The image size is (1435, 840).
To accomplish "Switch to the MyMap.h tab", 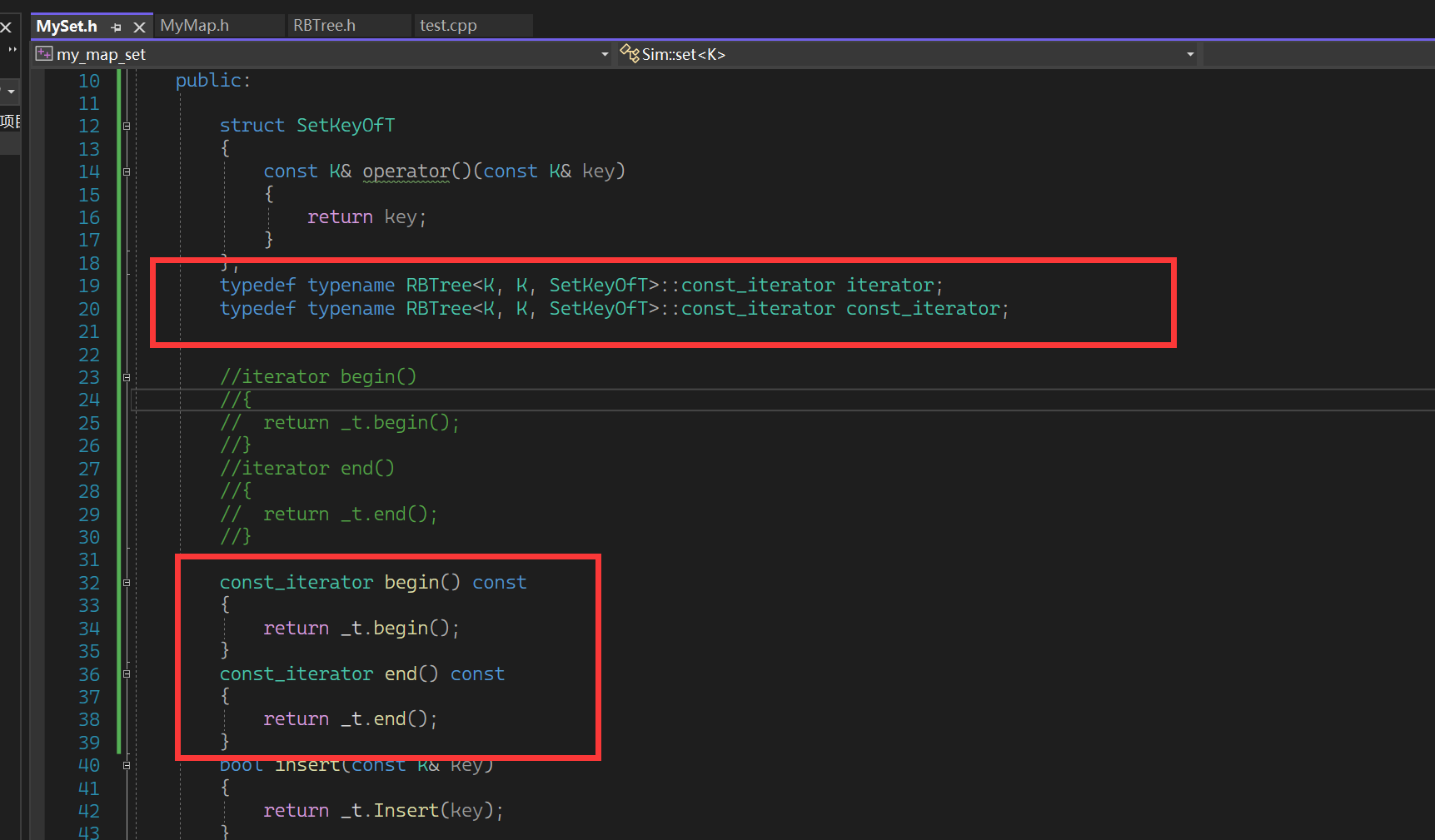I will (194, 26).
